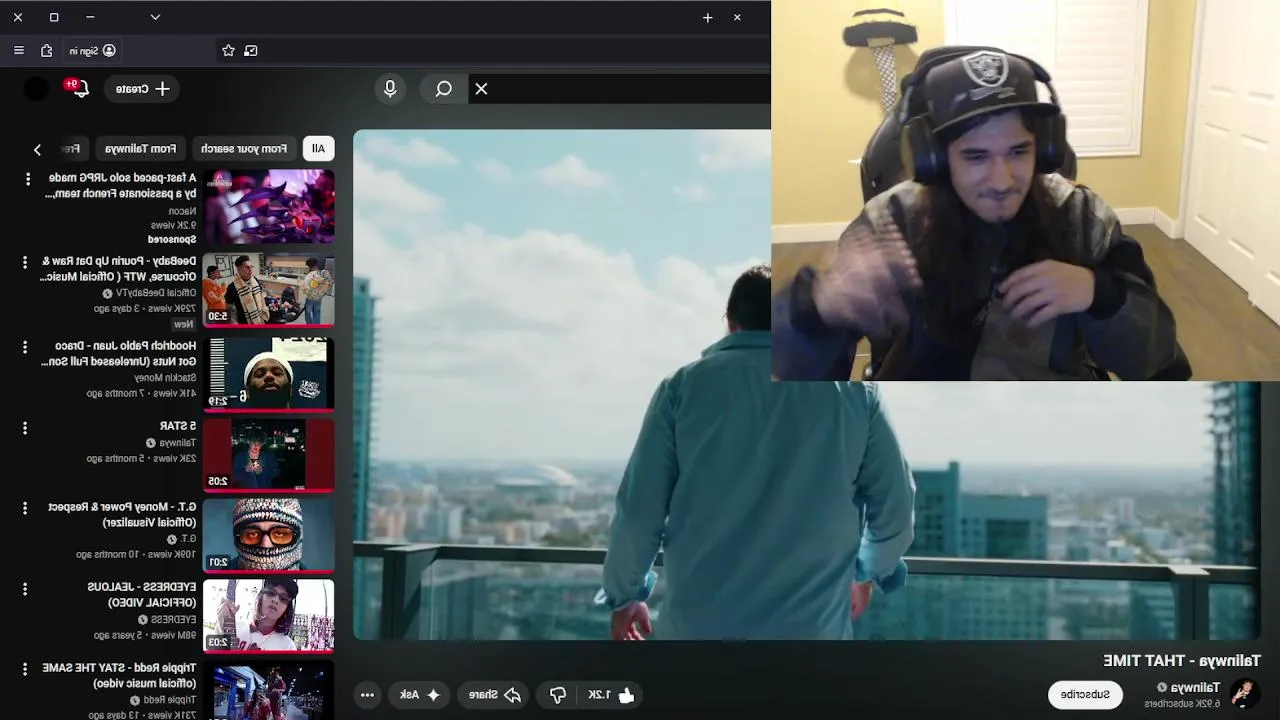Screen dimensions: 1280x720
Task: Open the Stackin Money channel name
Action: pos(165,378)
